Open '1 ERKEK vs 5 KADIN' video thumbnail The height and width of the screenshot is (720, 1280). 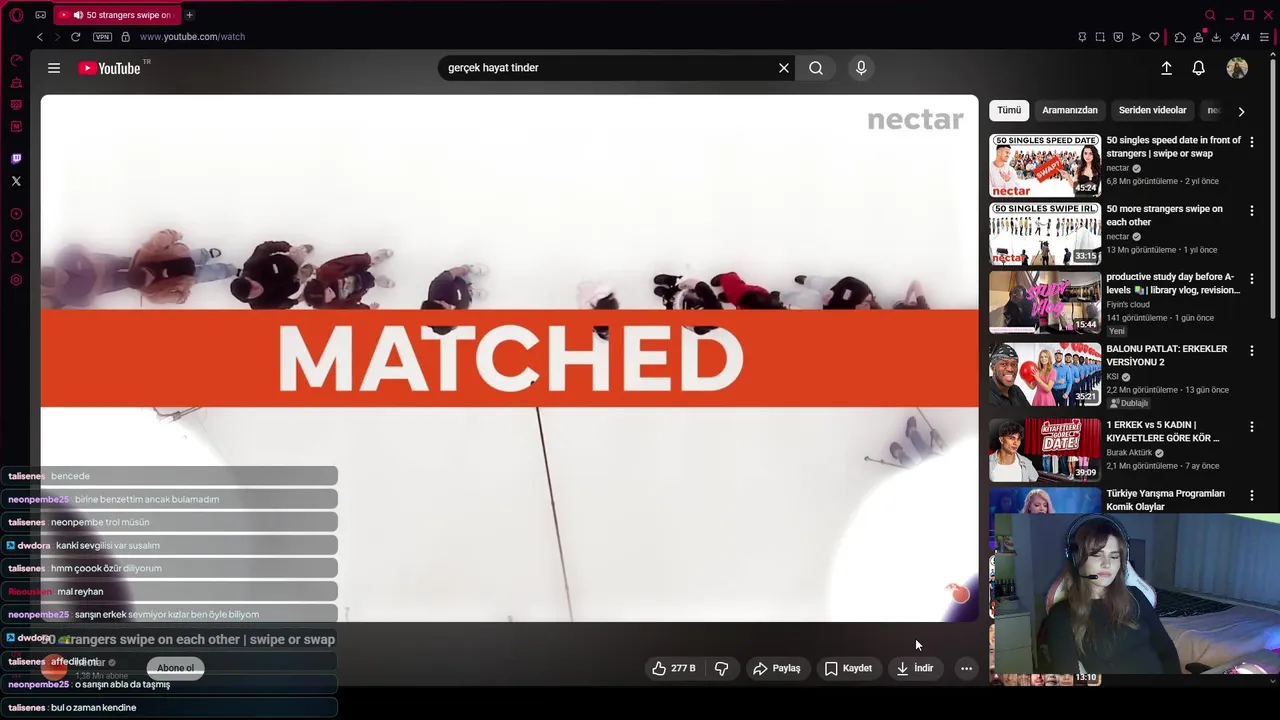1045,450
